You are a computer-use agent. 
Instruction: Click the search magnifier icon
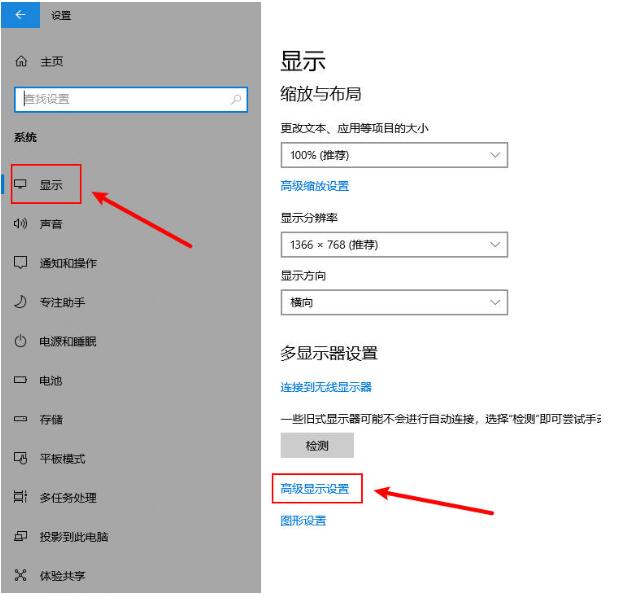tap(236, 99)
